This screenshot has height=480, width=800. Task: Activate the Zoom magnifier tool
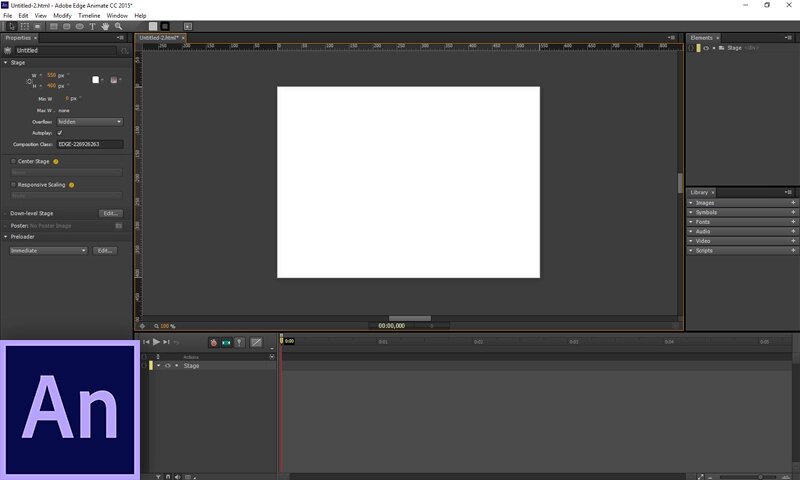[x=118, y=27]
